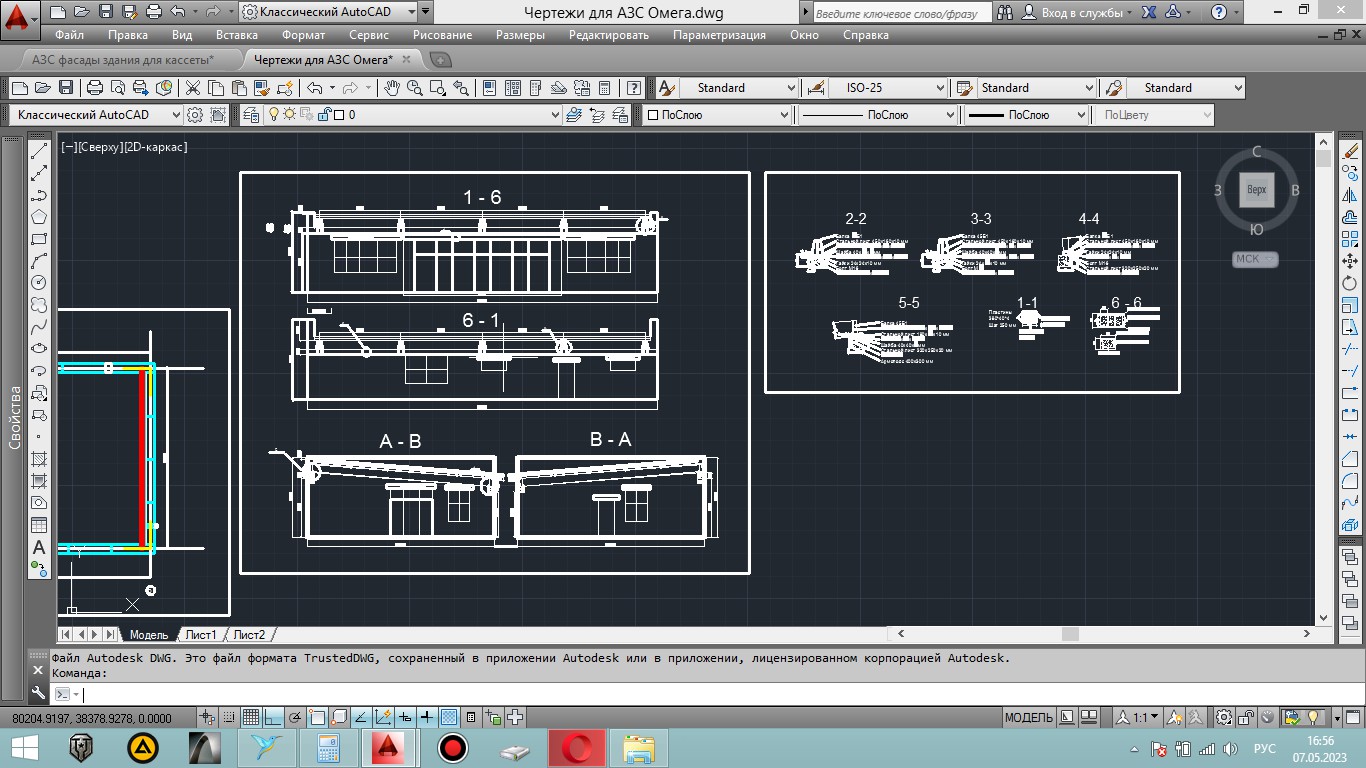Select the Erase tool in Modify toolbar
Viewport: 1366px width, 768px height.
pos(1350,151)
